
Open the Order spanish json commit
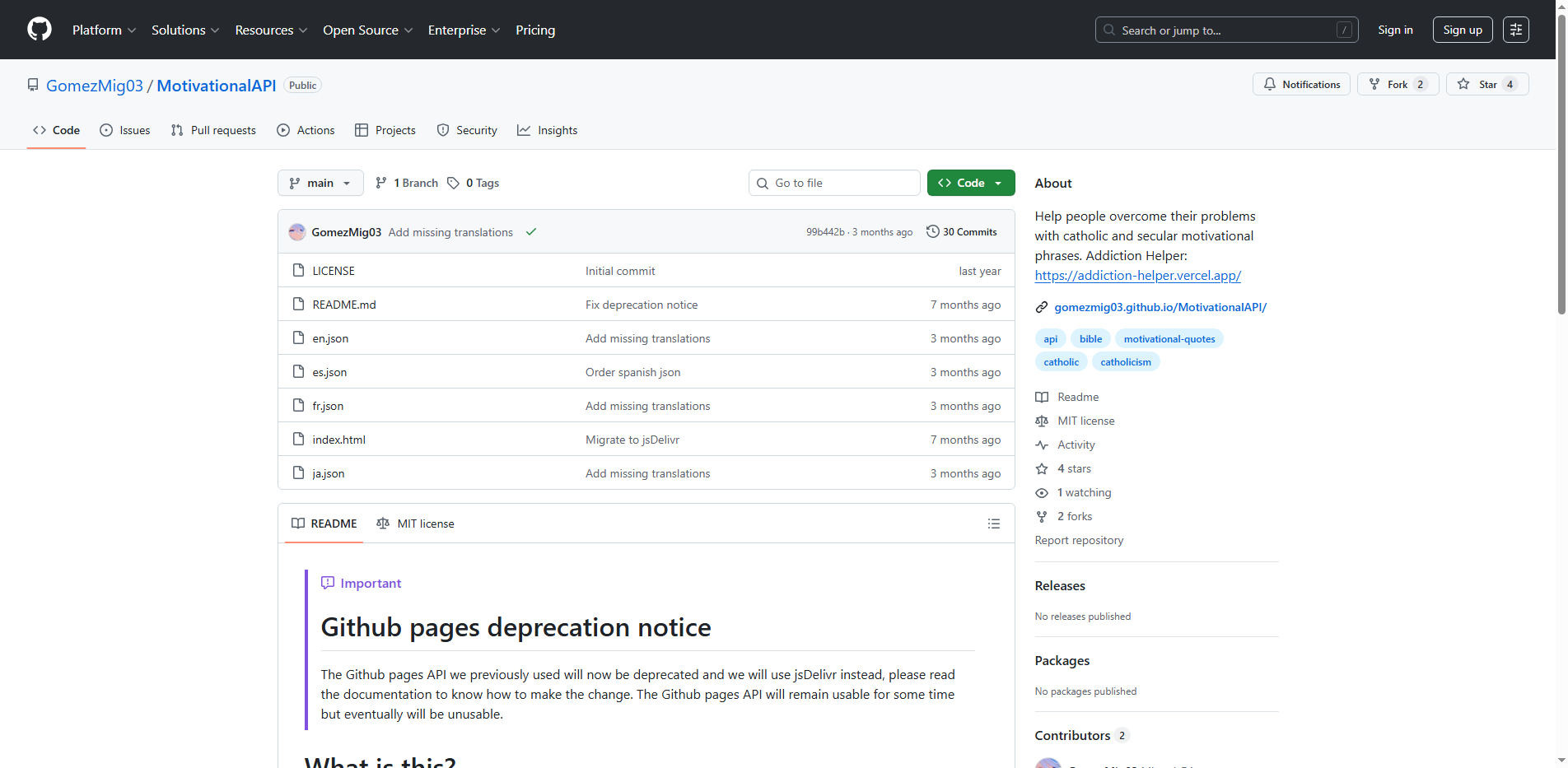point(632,372)
